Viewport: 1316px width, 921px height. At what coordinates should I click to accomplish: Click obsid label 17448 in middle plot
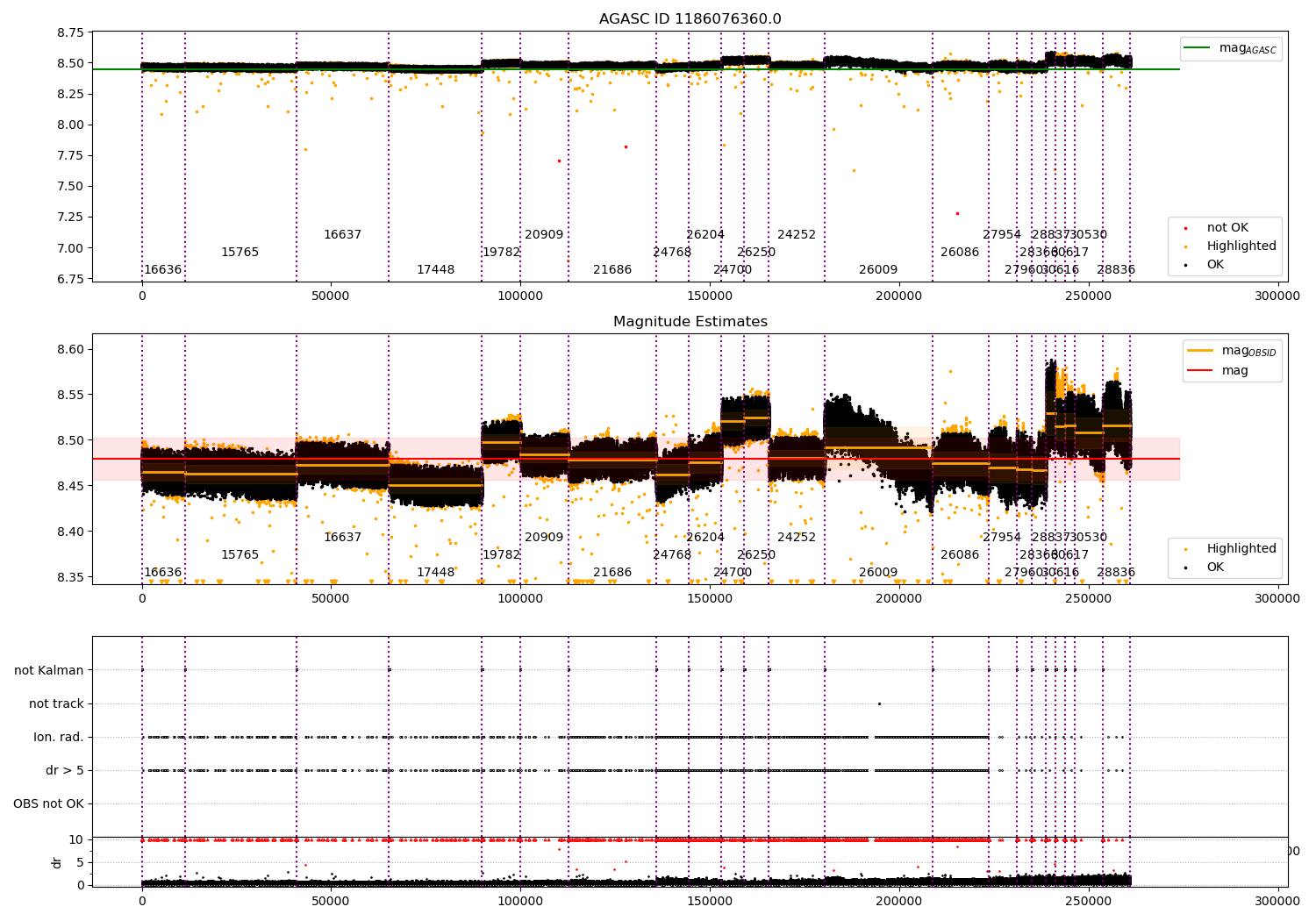point(435,573)
